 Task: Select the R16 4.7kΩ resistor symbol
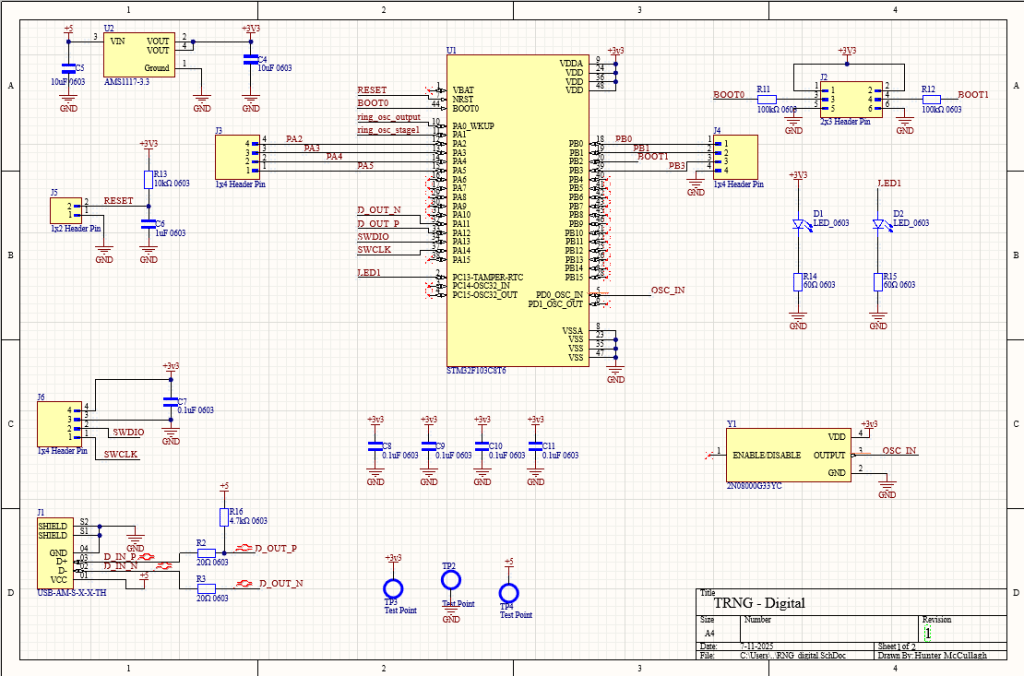pos(223,516)
